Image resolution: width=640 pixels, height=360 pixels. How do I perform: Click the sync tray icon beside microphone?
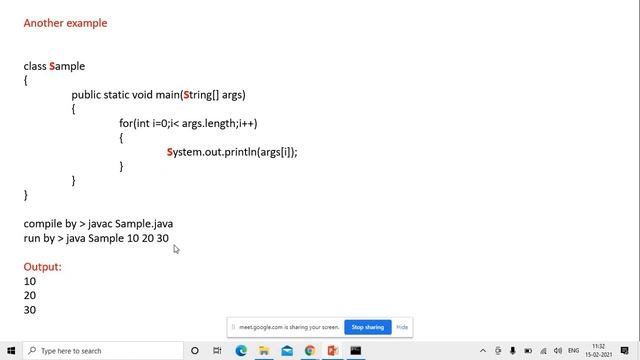click(x=498, y=351)
